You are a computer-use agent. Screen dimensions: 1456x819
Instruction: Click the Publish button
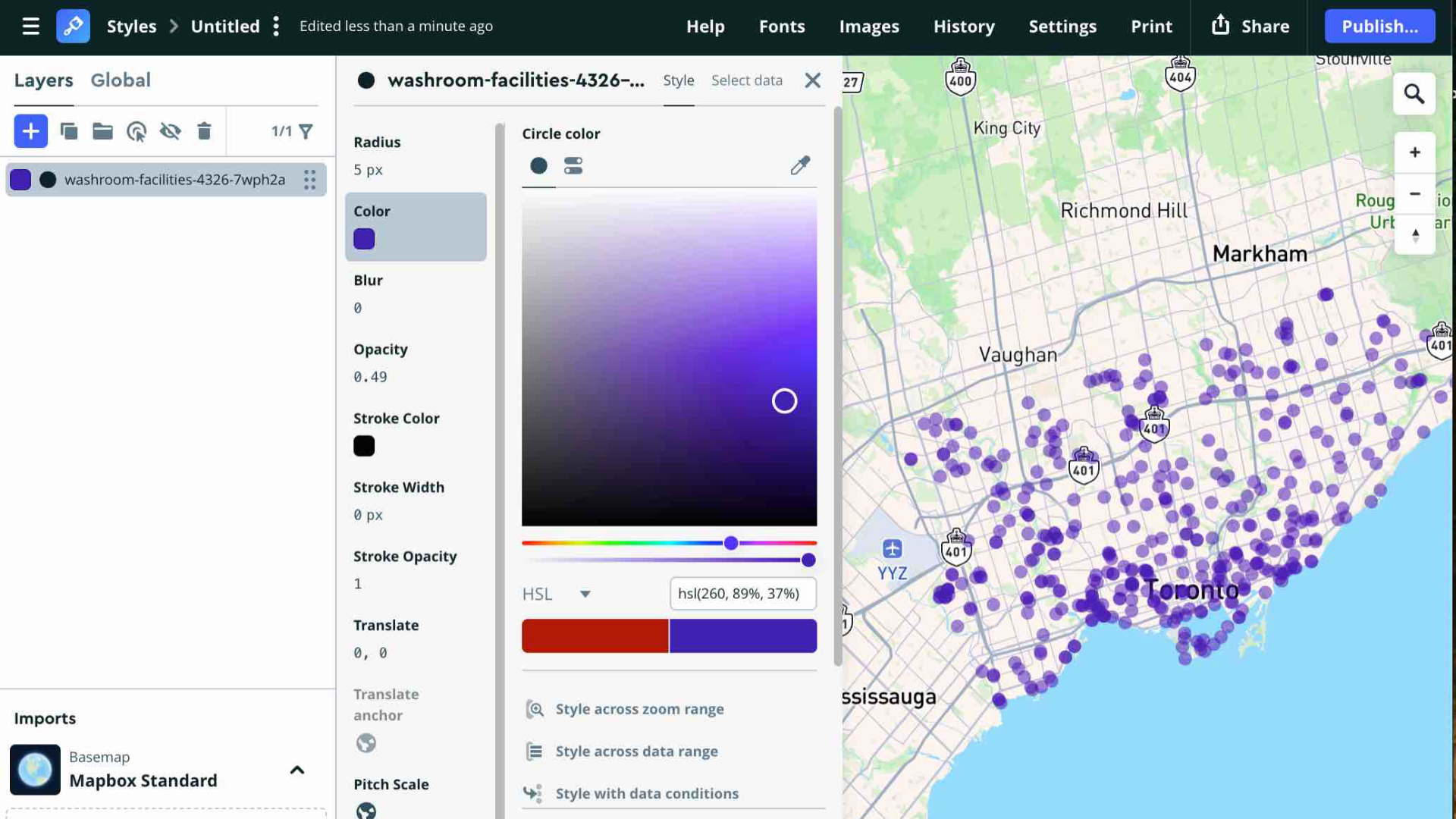(1379, 26)
